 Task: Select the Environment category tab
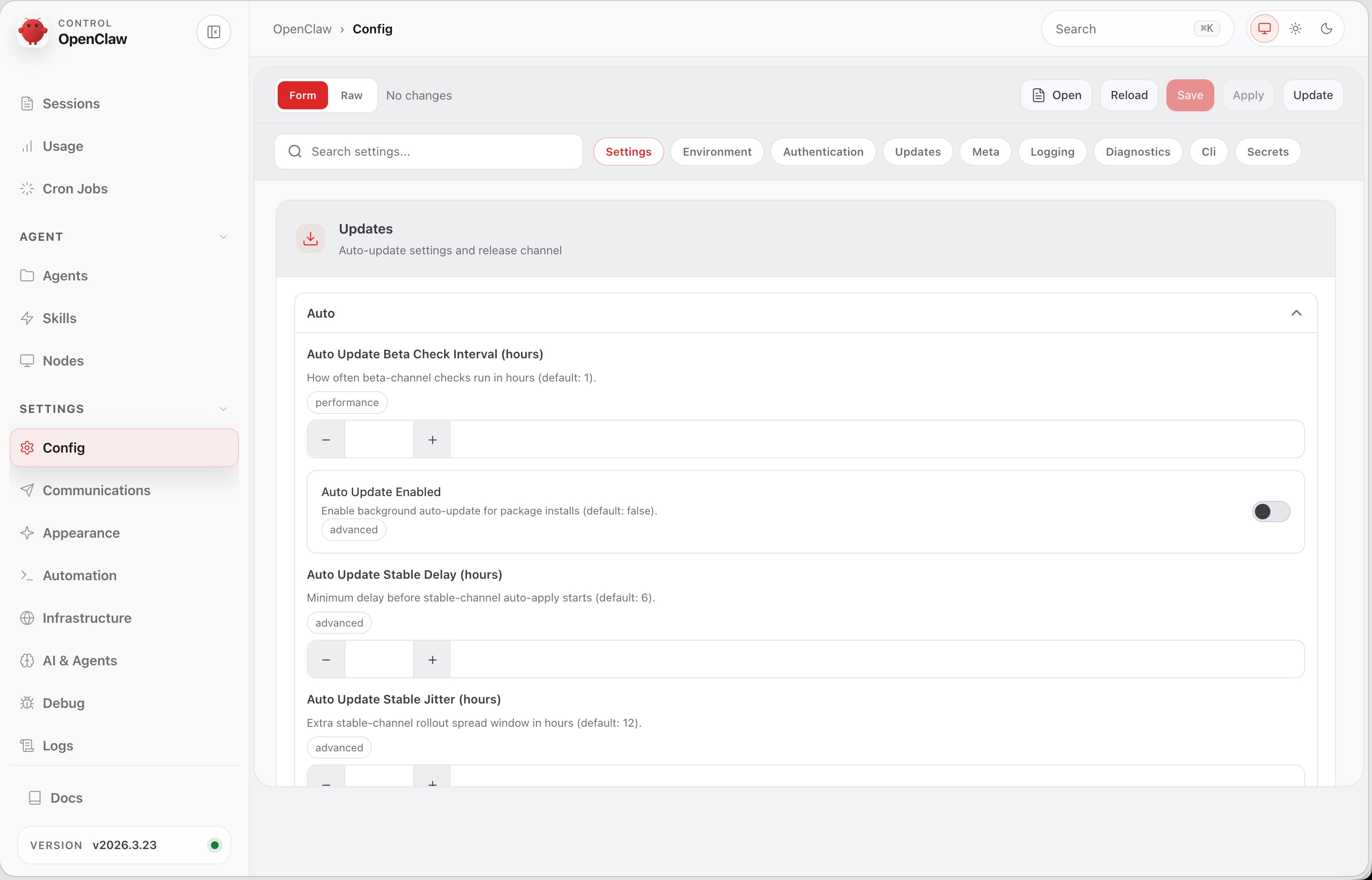[717, 151]
